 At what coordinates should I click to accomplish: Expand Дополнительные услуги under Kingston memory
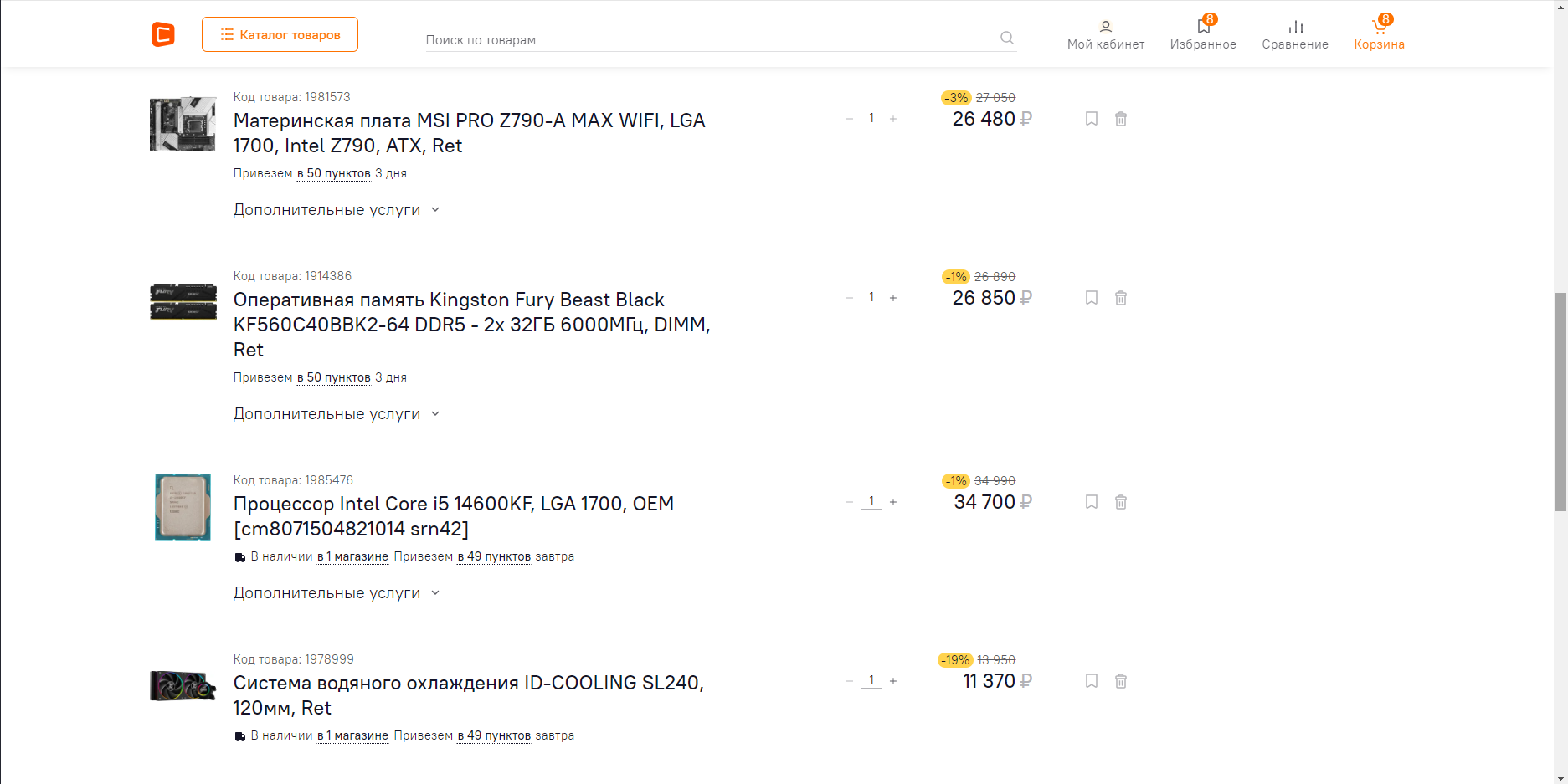click(x=336, y=414)
